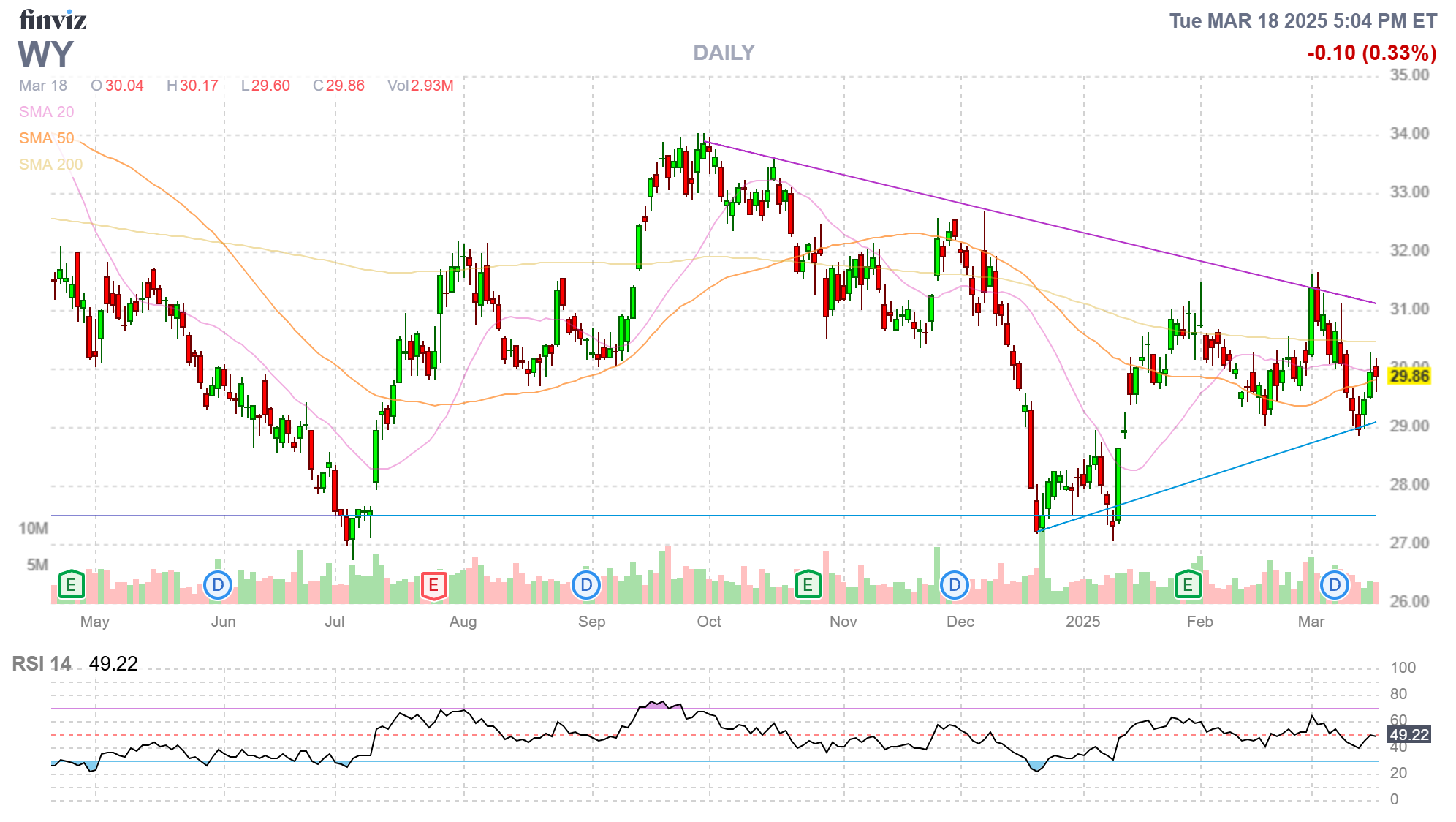Screen dimensions: 1456x822
Task: Click the DAILY timeframe label
Action: point(724,53)
